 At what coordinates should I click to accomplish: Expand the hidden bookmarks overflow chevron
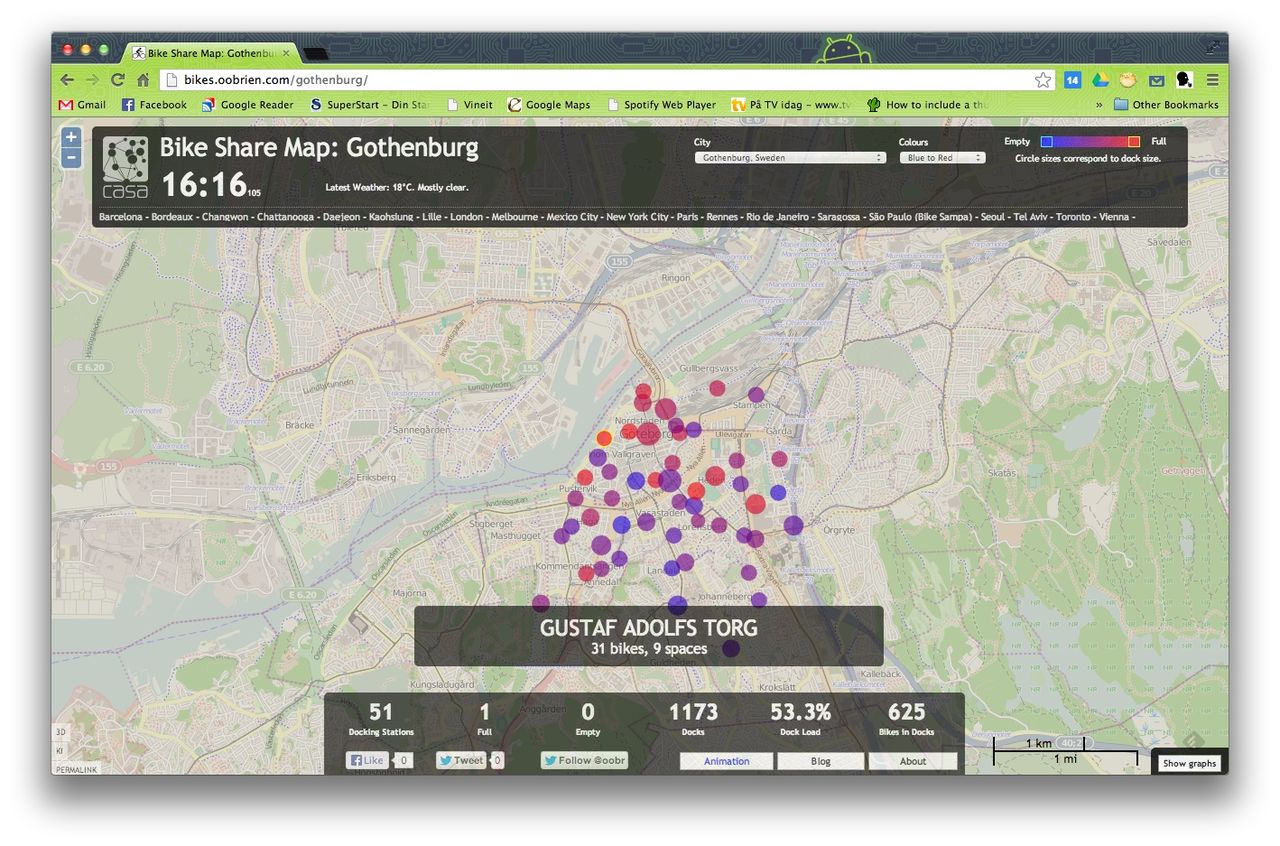tap(1099, 105)
